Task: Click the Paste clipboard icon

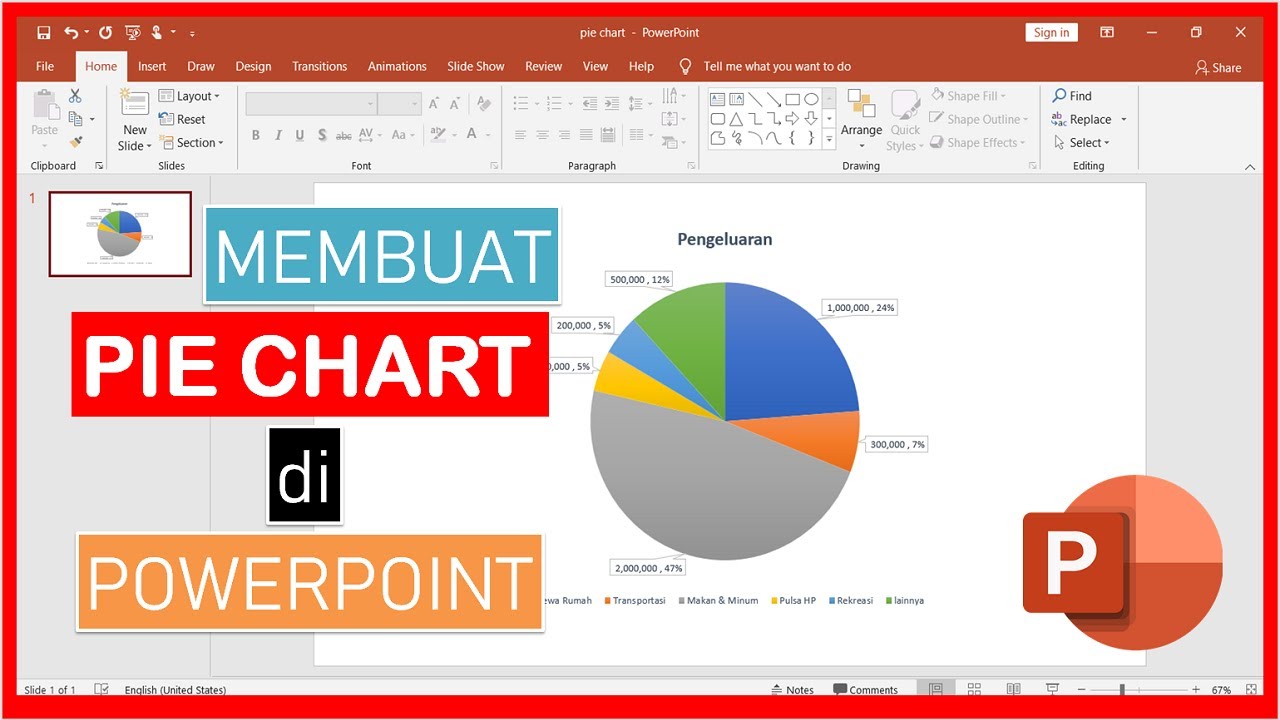Action: 45,105
